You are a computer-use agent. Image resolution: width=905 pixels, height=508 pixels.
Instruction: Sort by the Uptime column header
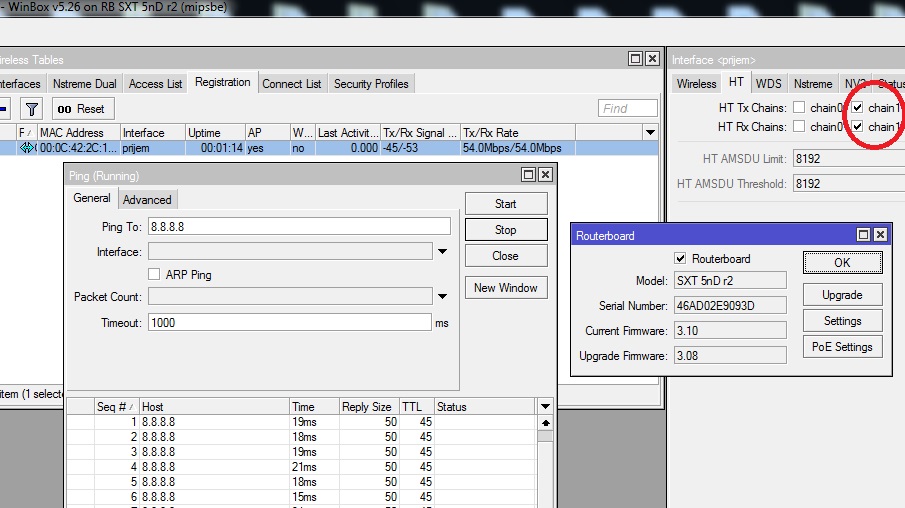215,133
